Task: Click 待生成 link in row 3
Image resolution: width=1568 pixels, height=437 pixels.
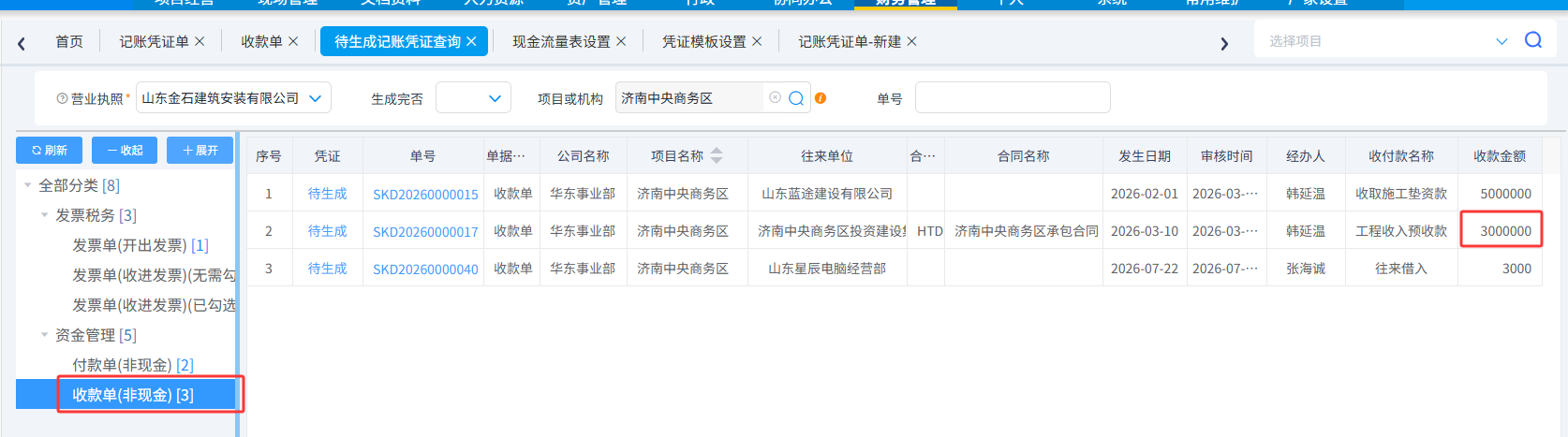Action: pyautogui.click(x=328, y=269)
